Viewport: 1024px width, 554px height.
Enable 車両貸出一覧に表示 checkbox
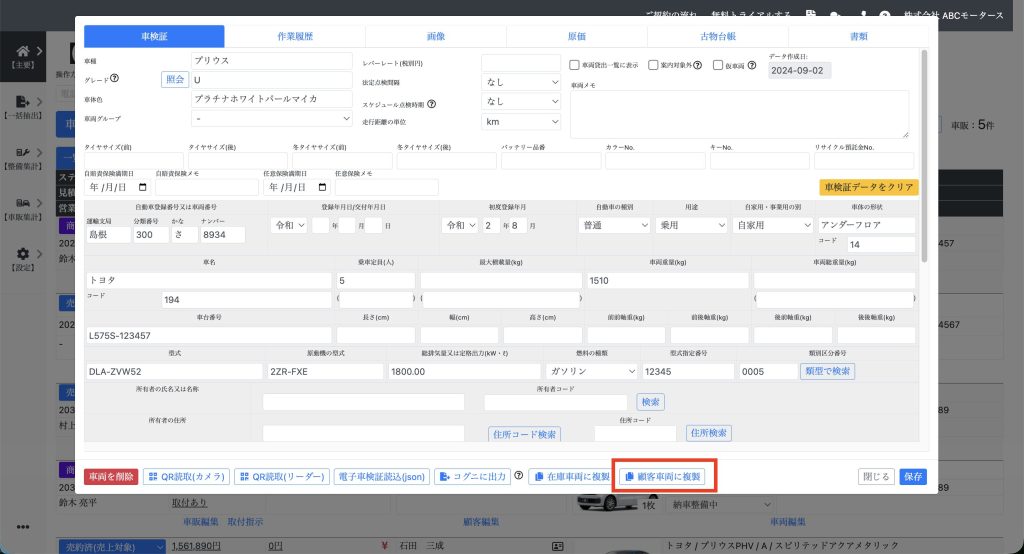point(574,66)
